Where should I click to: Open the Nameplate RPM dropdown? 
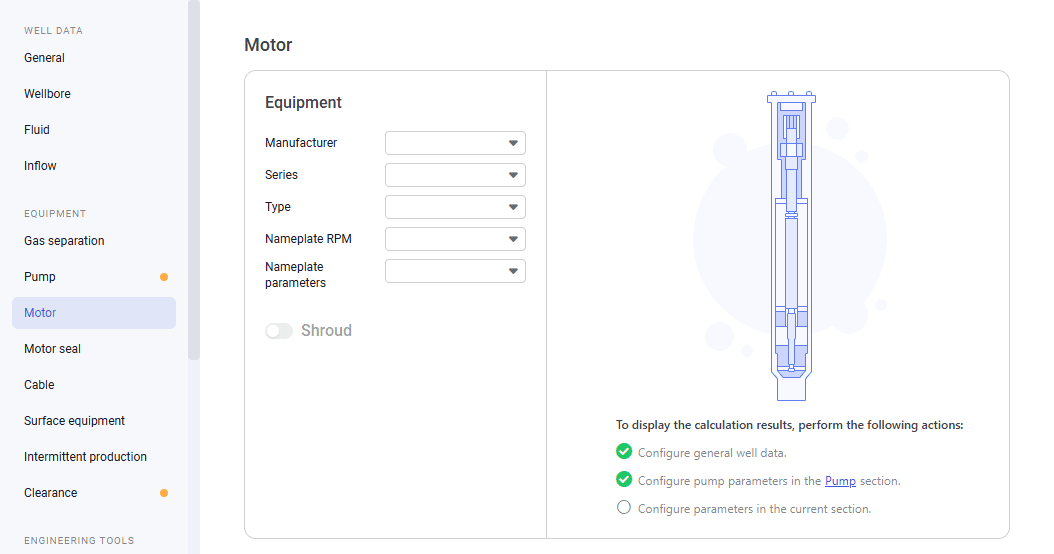(455, 239)
